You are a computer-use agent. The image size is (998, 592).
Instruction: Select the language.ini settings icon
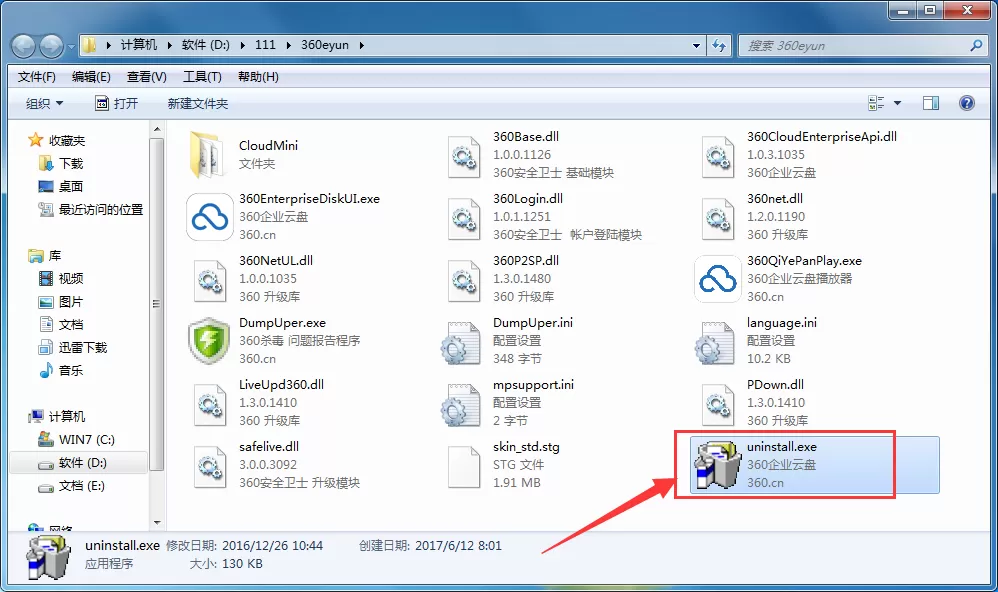714,342
